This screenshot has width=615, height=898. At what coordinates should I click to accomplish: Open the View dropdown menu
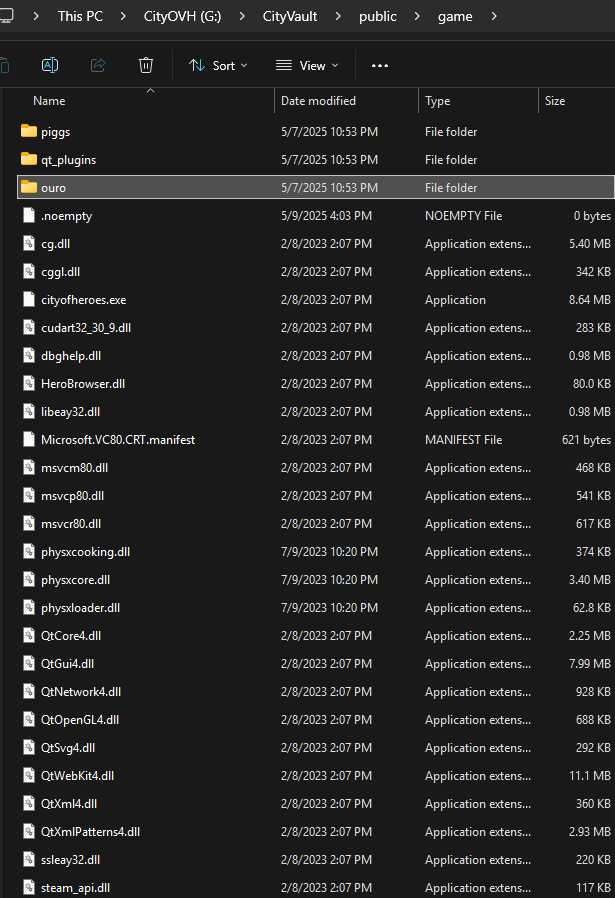[x=307, y=65]
